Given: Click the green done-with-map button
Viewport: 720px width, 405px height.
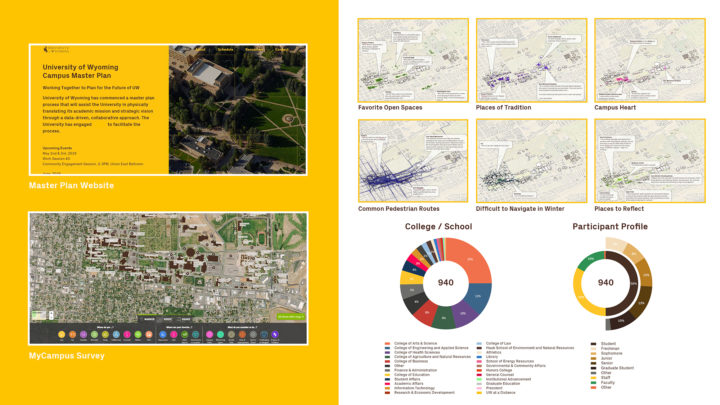Looking at the screenshot, I should 291,317.
